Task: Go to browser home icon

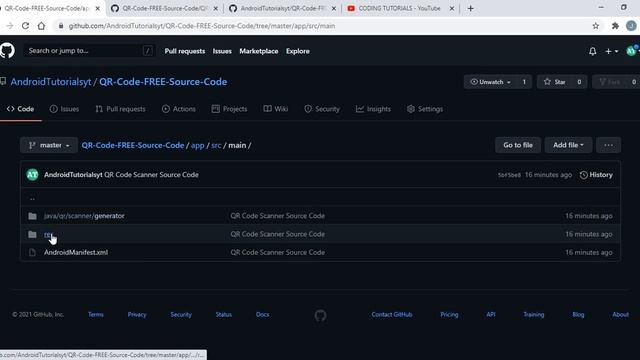Action: pyautogui.click(x=41, y=26)
